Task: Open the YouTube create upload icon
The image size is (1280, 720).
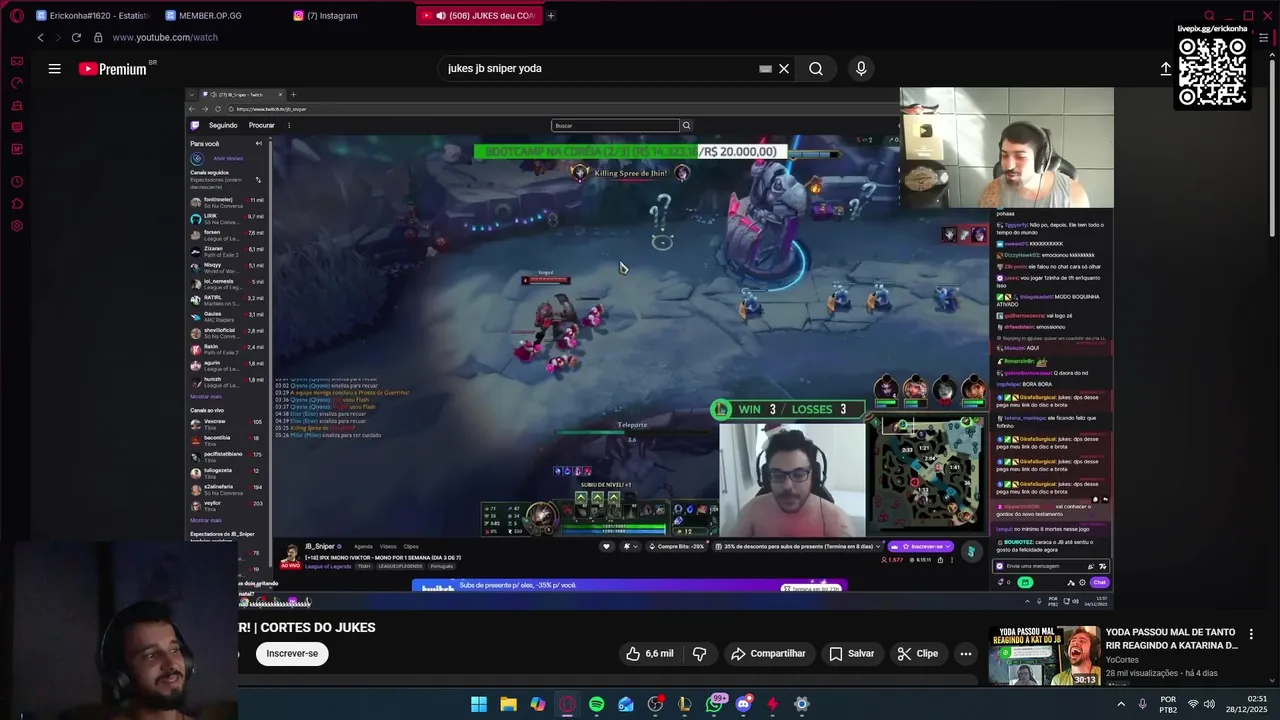Action: (x=1166, y=69)
